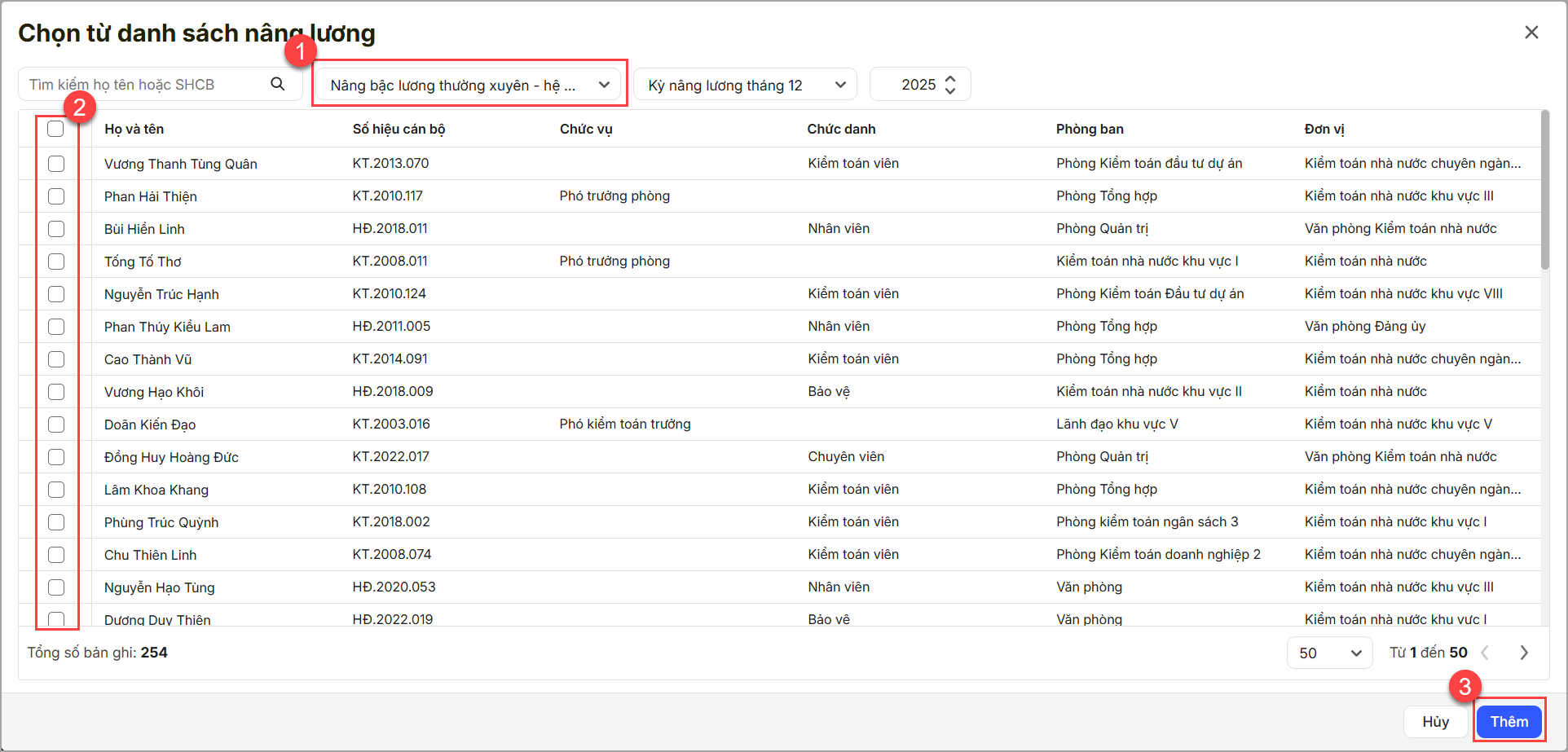Expand the Kỳ nâng lương tháng 12 dropdown
Image resolution: width=1568 pixels, height=752 pixels.
click(745, 85)
